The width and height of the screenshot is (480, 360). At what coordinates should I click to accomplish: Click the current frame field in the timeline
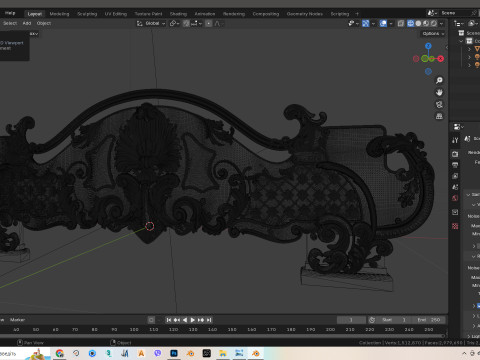[x=351, y=320]
